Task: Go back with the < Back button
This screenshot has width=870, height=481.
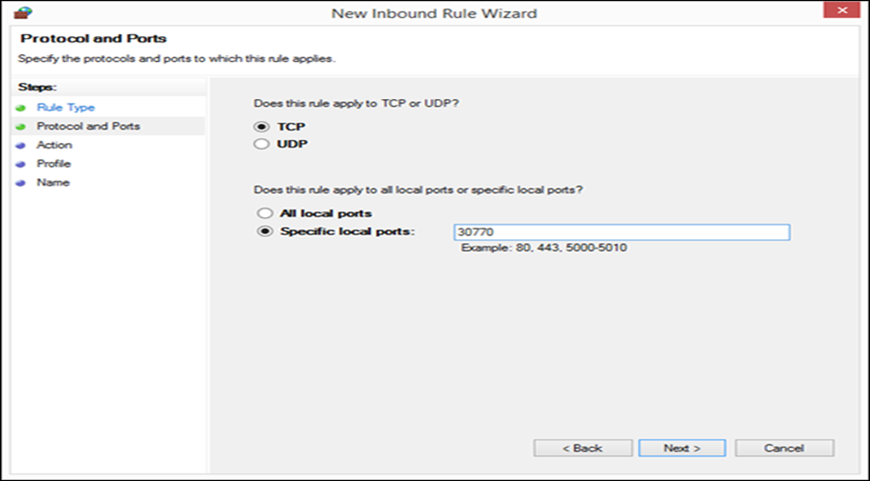Action: pyautogui.click(x=583, y=448)
